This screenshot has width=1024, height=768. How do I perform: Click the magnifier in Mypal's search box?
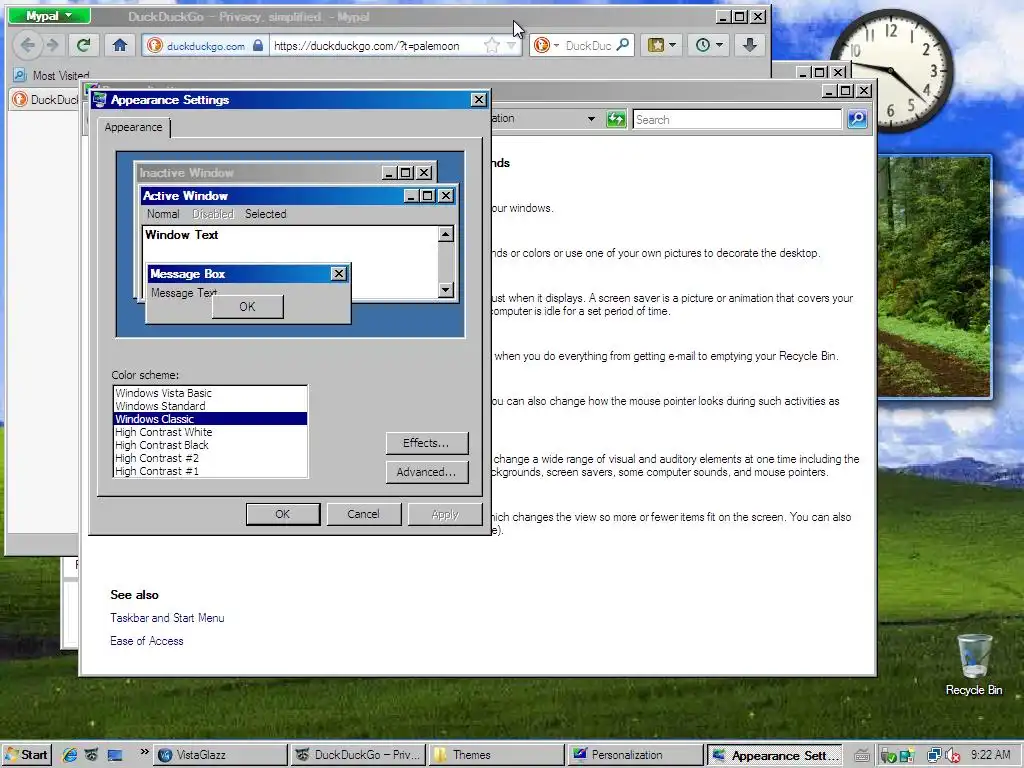(623, 45)
